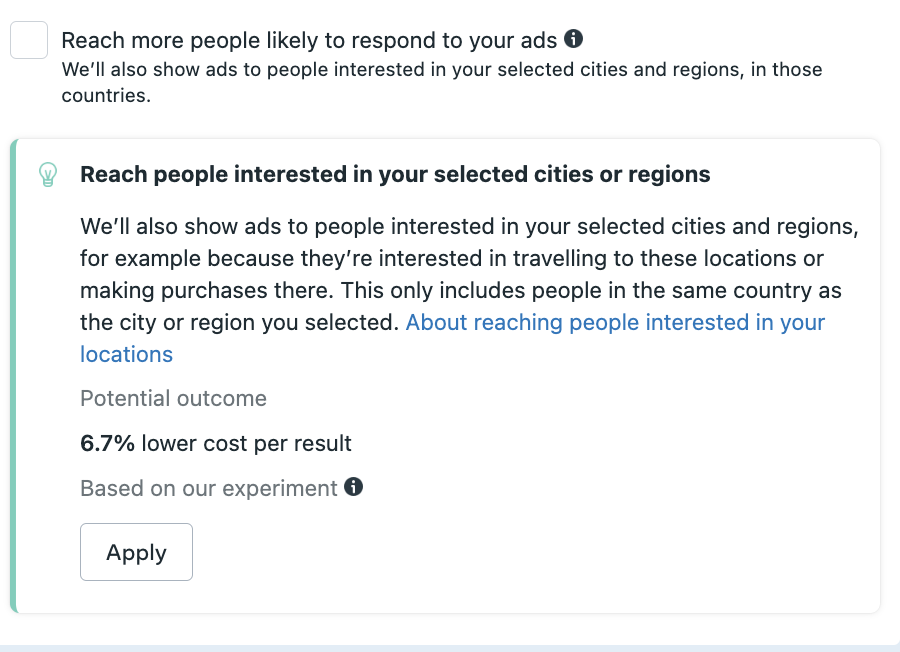Click the teal accent bar on the card
900x652 pixels.
(x=14, y=375)
